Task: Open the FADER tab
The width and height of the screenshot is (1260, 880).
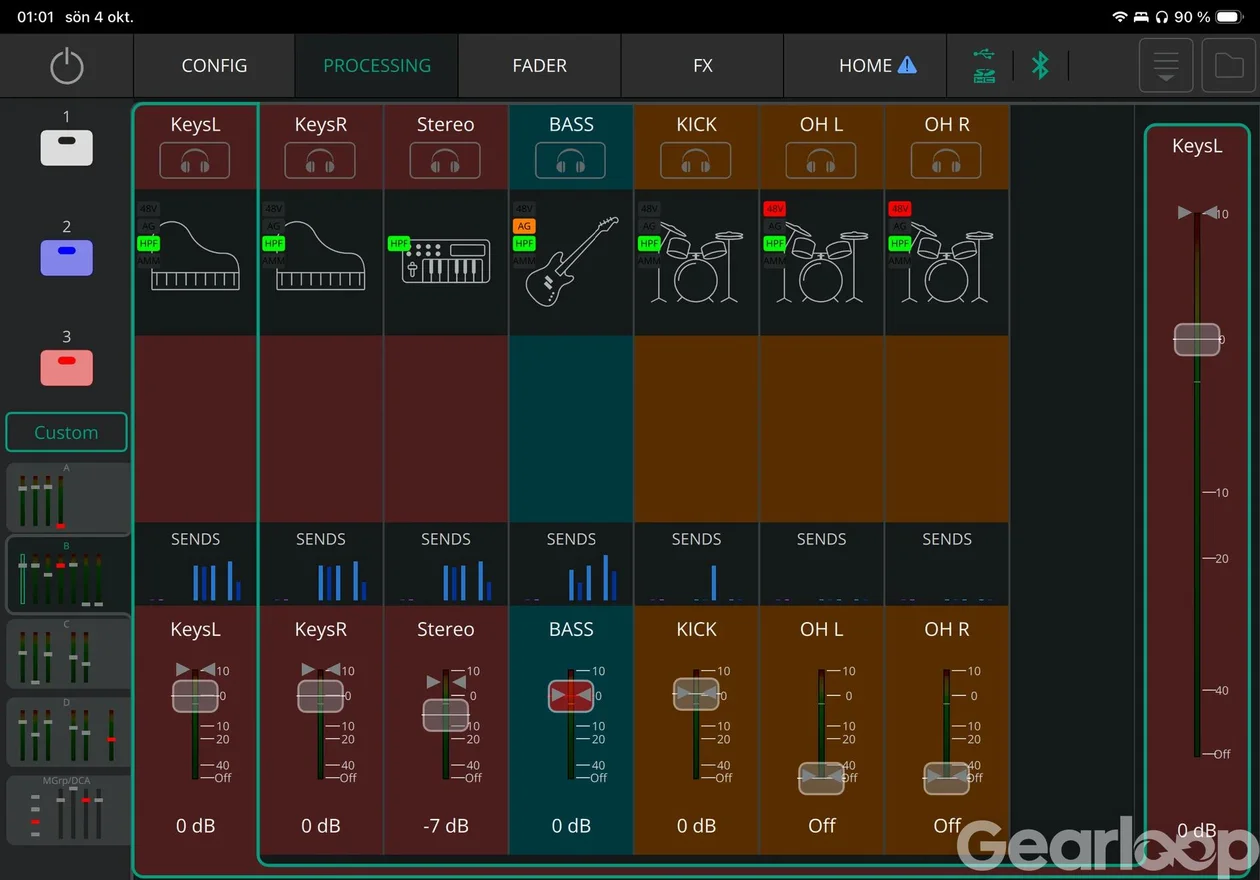Action: click(x=540, y=66)
